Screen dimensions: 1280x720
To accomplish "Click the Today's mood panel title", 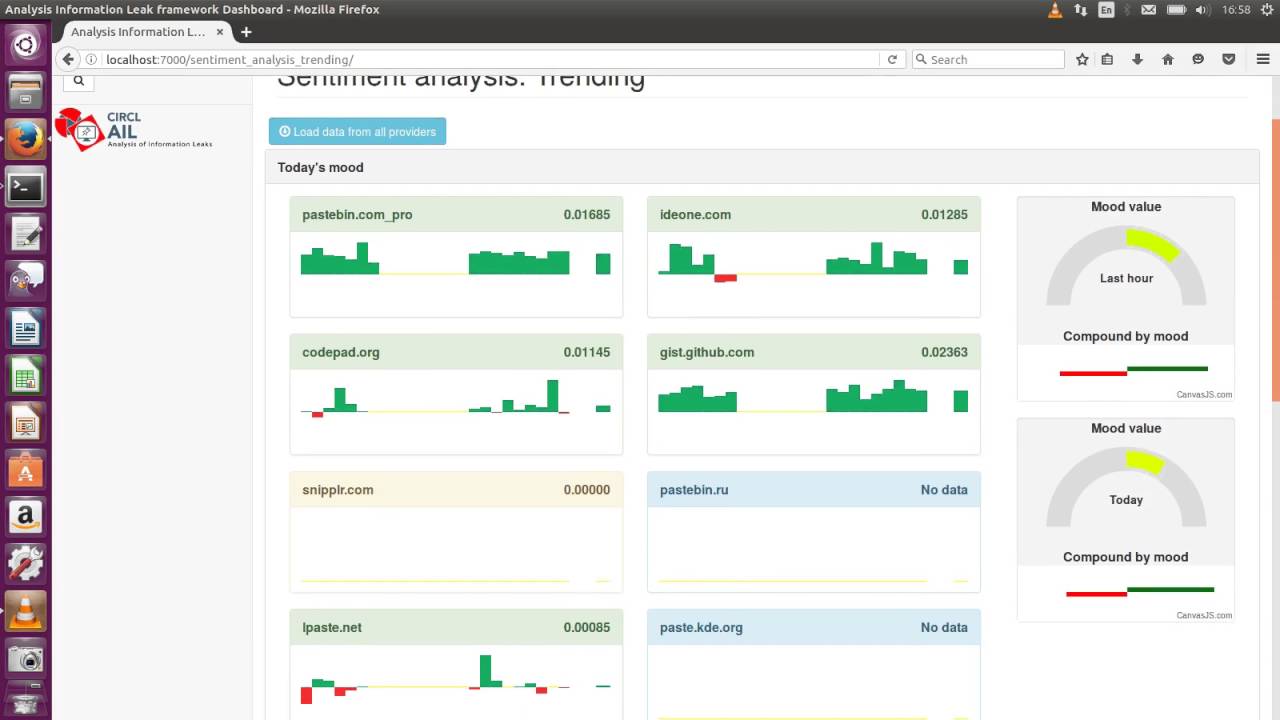I will click(x=320, y=167).
